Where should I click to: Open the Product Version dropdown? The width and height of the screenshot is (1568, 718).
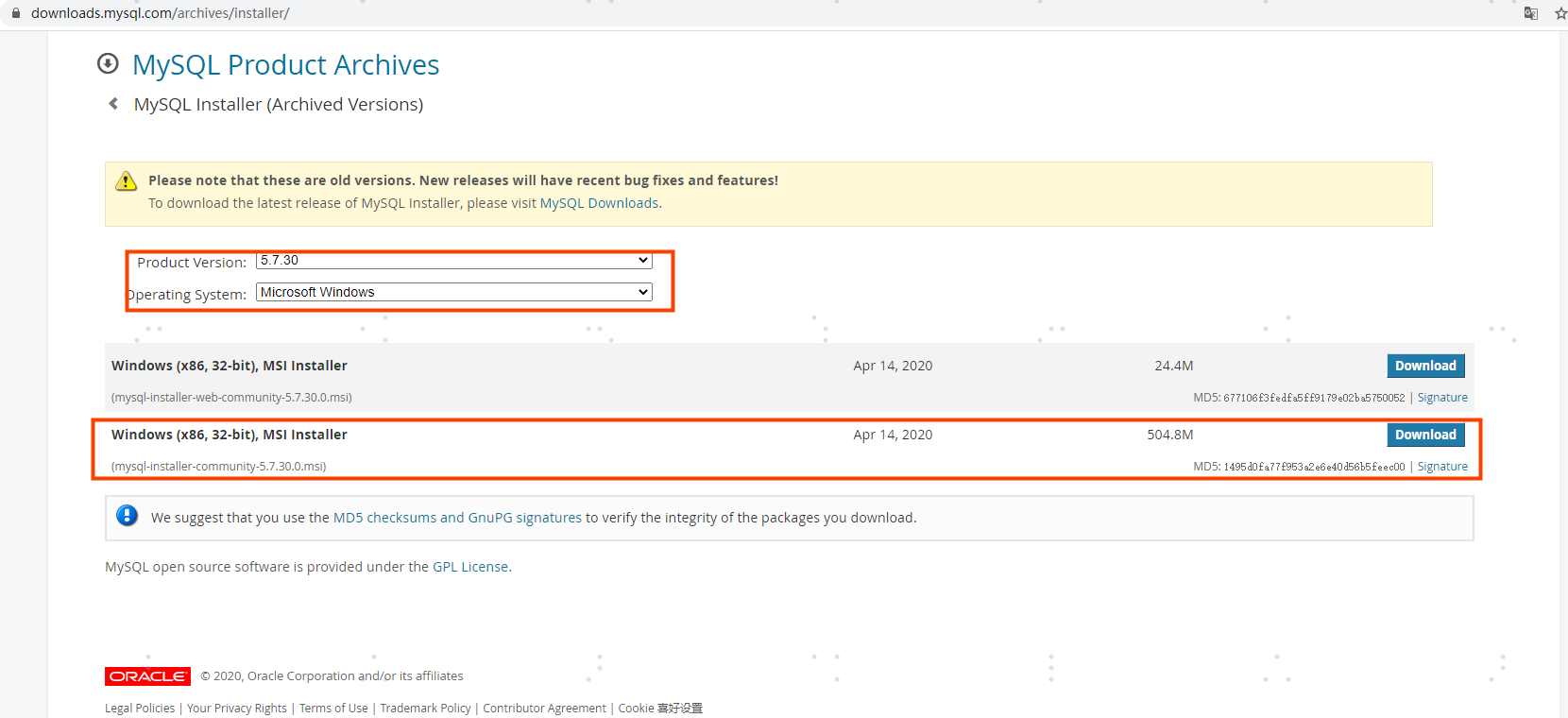[x=454, y=261]
